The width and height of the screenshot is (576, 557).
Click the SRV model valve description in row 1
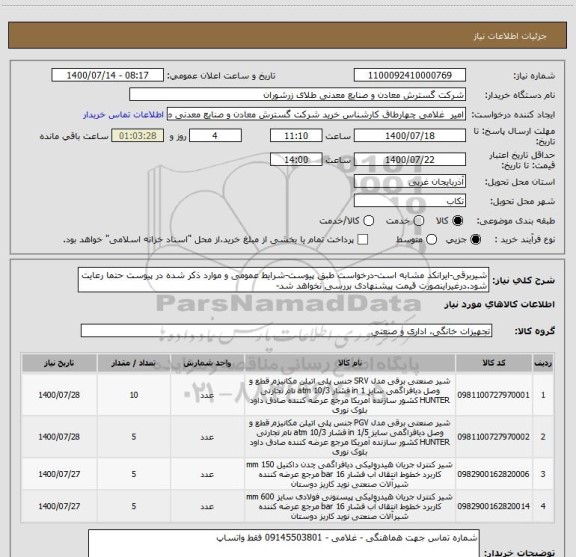coord(350,395)
